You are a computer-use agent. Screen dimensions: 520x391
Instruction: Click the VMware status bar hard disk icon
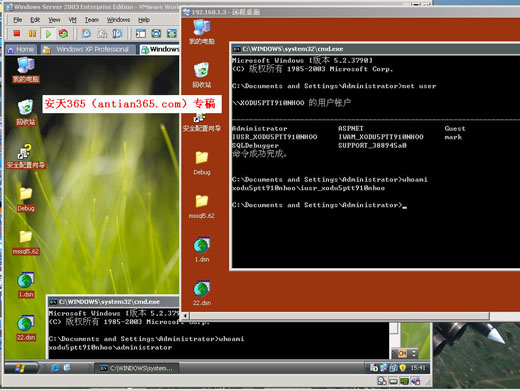[393, 381]
